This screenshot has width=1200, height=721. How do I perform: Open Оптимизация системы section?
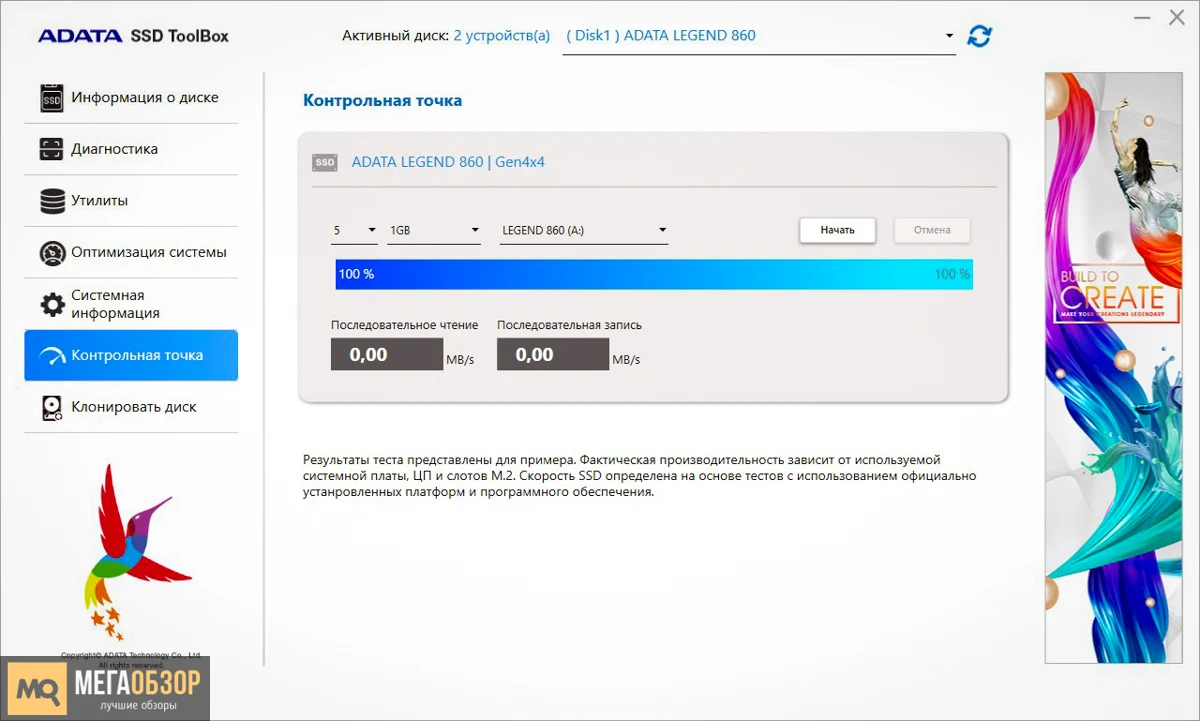(x=131, y=253)
